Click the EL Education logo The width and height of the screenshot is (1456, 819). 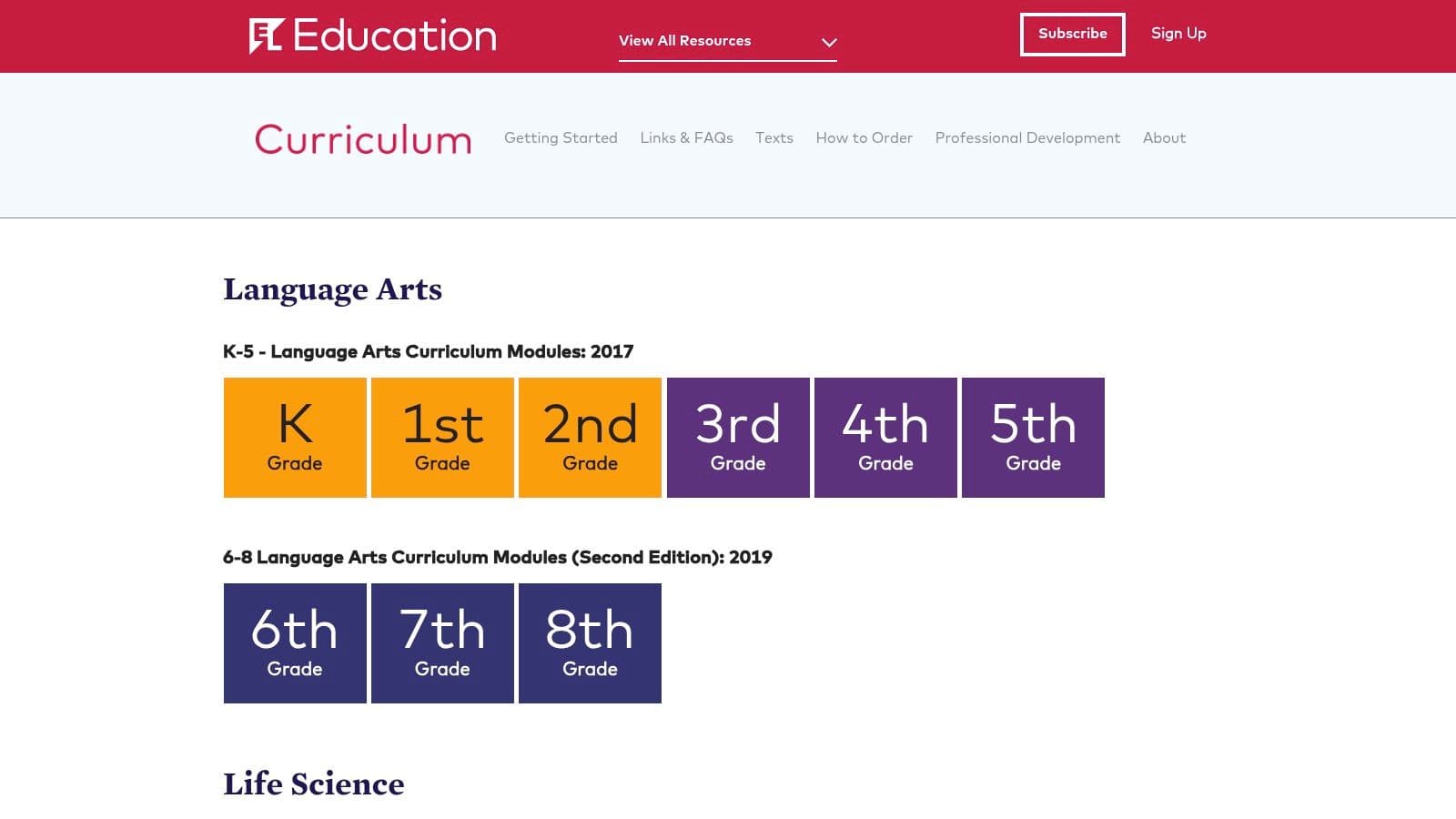[371, 35]
